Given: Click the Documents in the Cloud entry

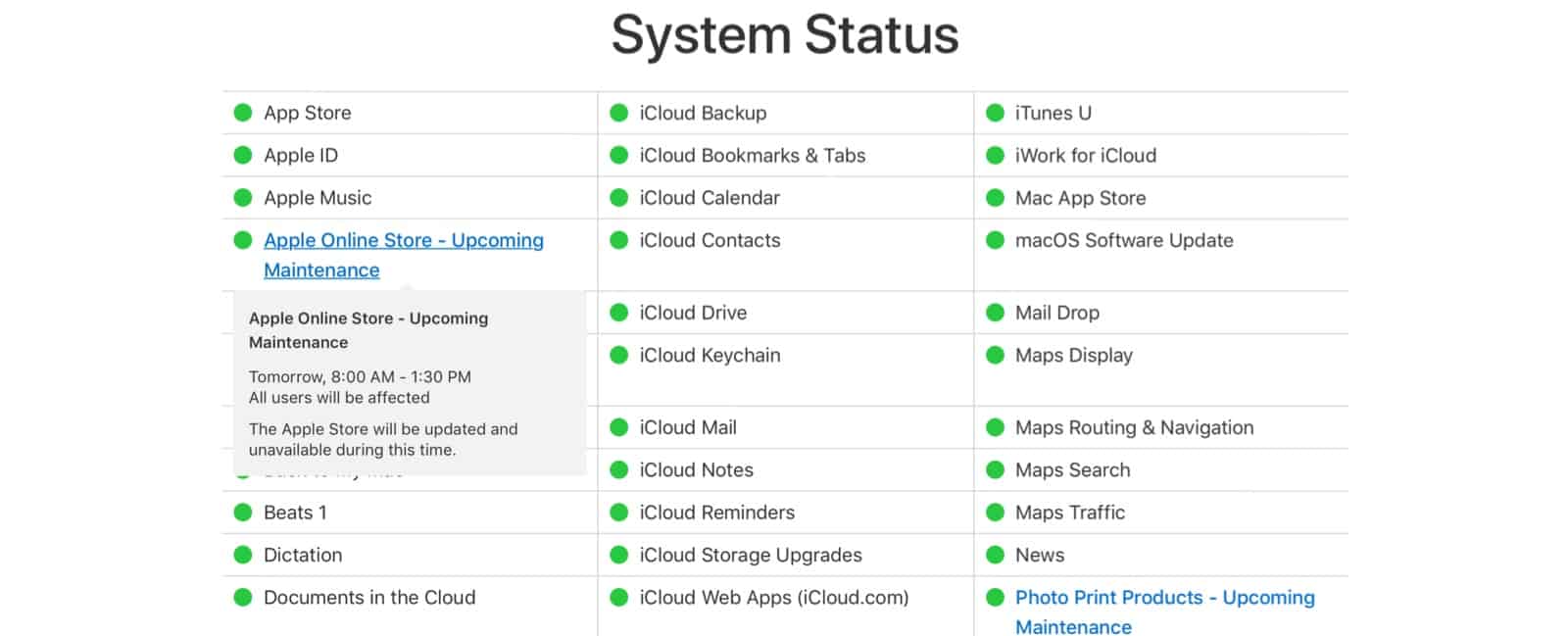Looking at the screenshot, I should 369,597.
